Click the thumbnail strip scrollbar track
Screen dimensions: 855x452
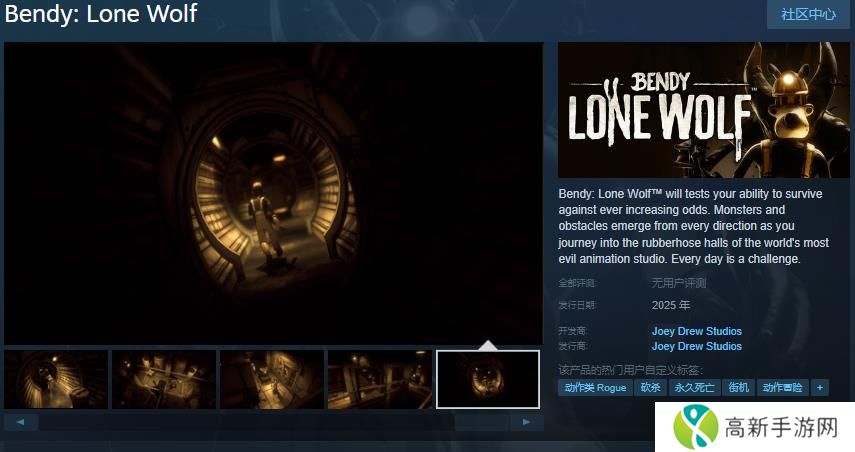tap(273, 422)
